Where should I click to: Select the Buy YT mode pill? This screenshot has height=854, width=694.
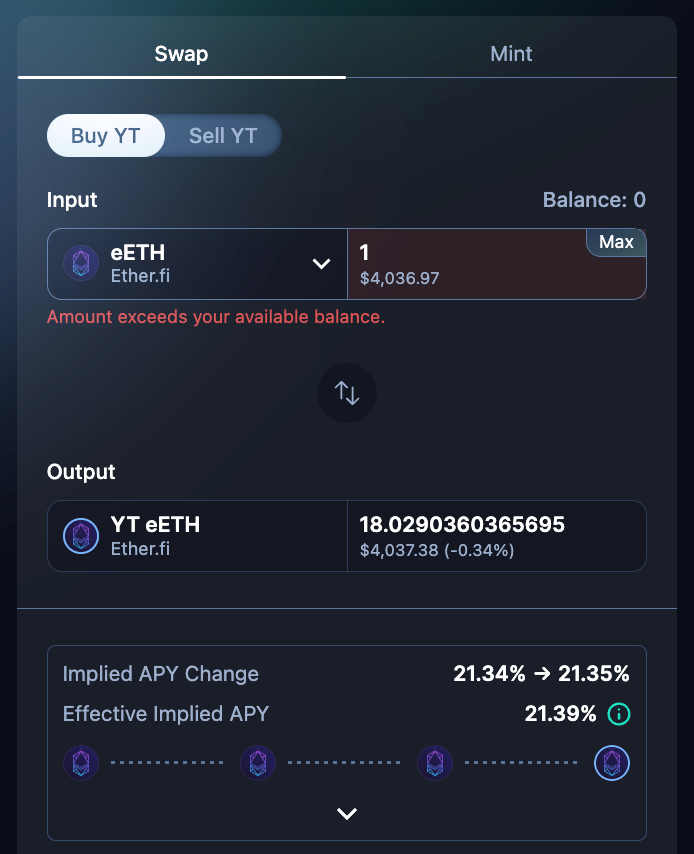point(106,135)
